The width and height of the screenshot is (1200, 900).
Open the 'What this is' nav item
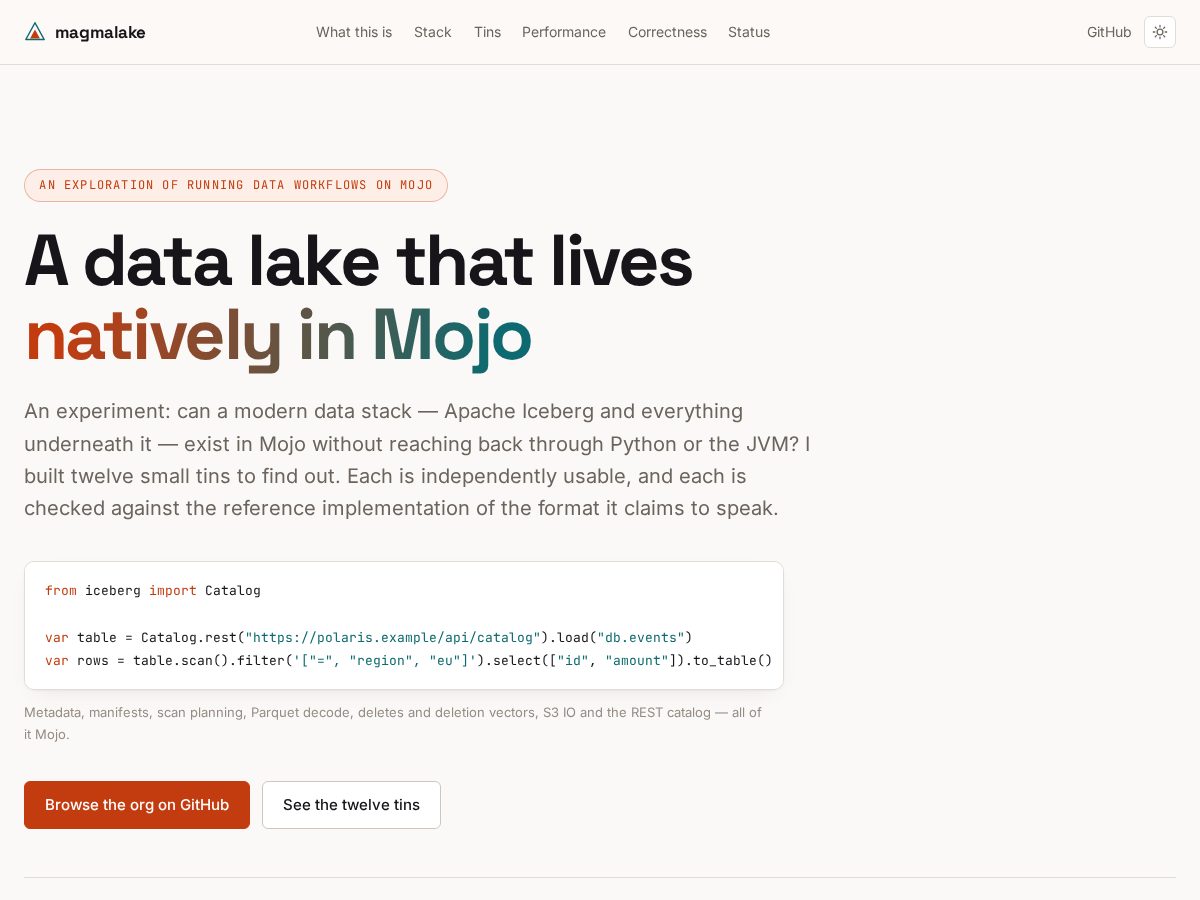[x=354, y=32]
